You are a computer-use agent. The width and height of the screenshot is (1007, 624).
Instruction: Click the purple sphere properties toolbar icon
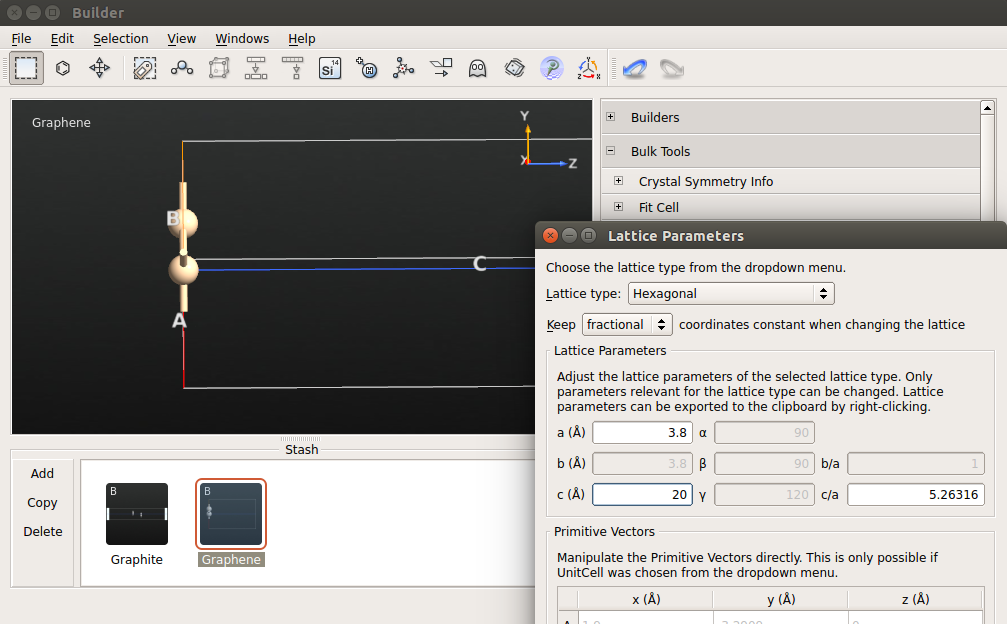[552, 67]
